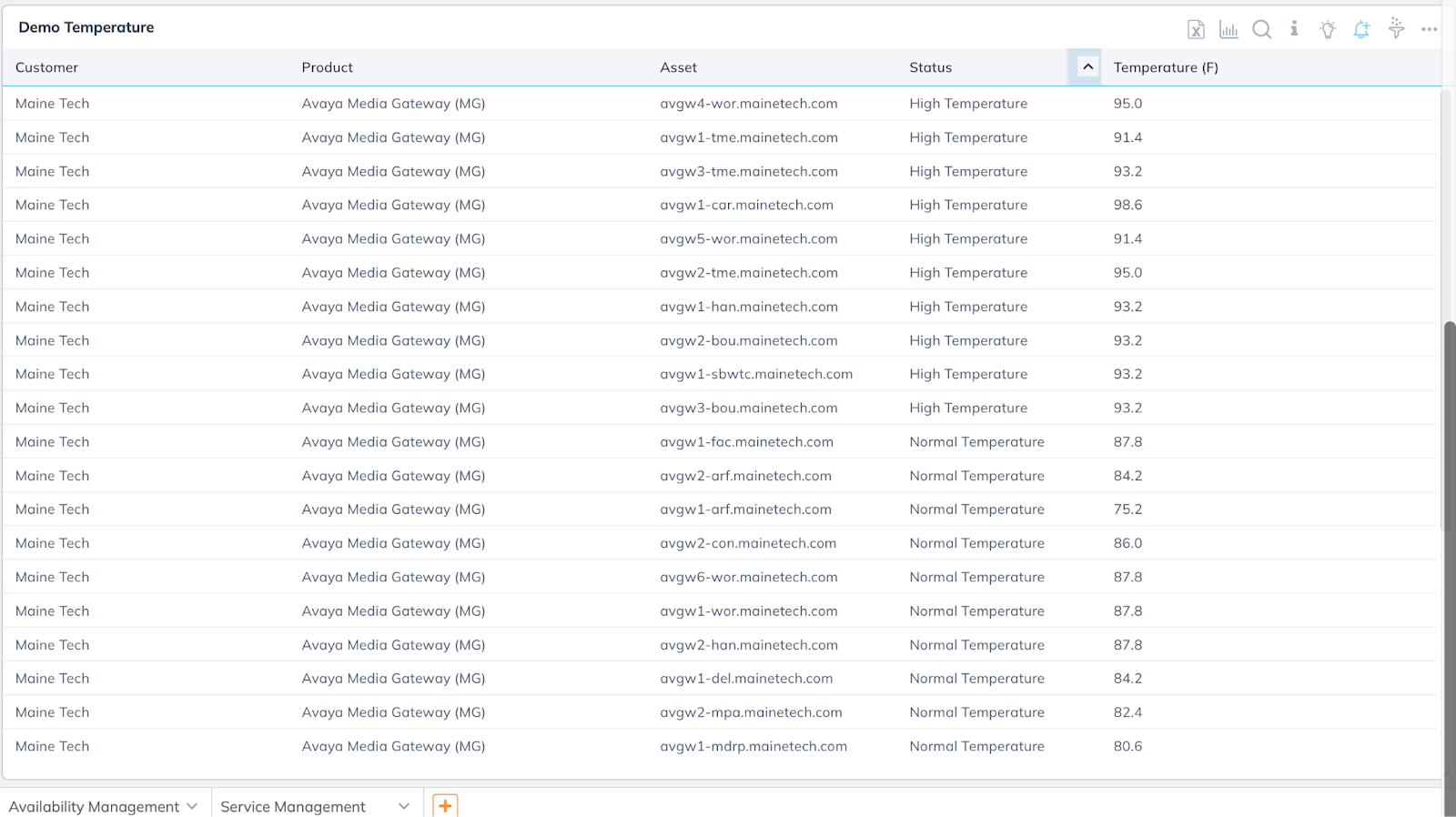Image resolution: width=1456 pixels, height=817 pixels.
Task: Add an alert with bell icon
Action: click(x=1361, y=30)
